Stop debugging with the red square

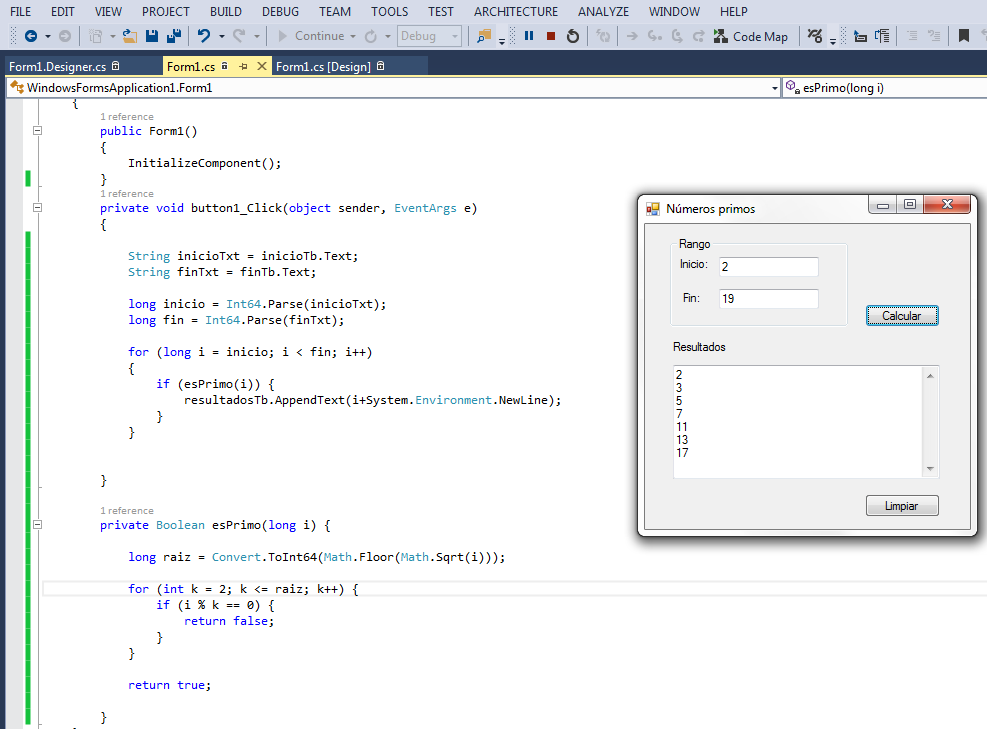coord(551,36)
